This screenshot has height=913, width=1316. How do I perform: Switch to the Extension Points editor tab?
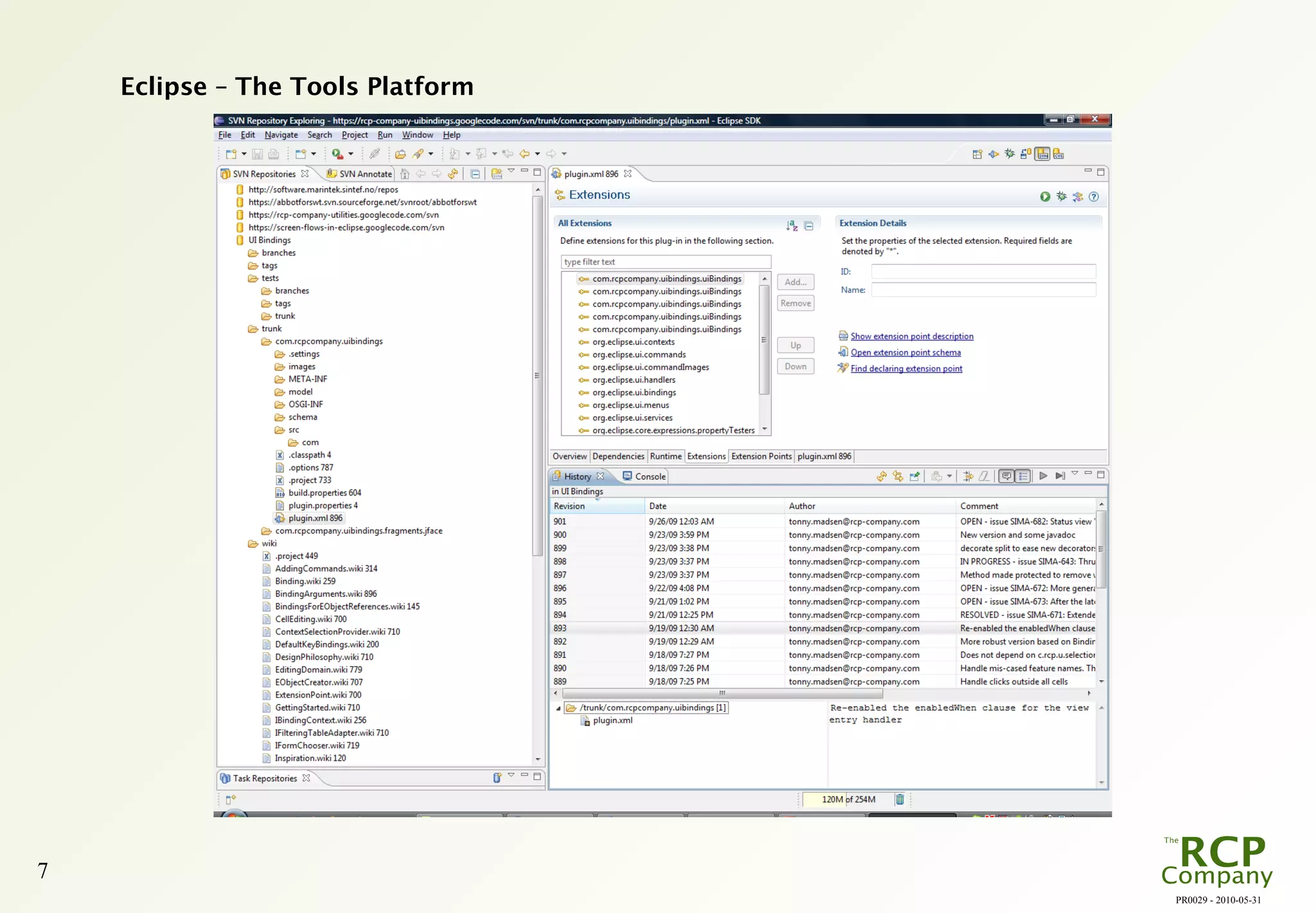click(761, 456)
